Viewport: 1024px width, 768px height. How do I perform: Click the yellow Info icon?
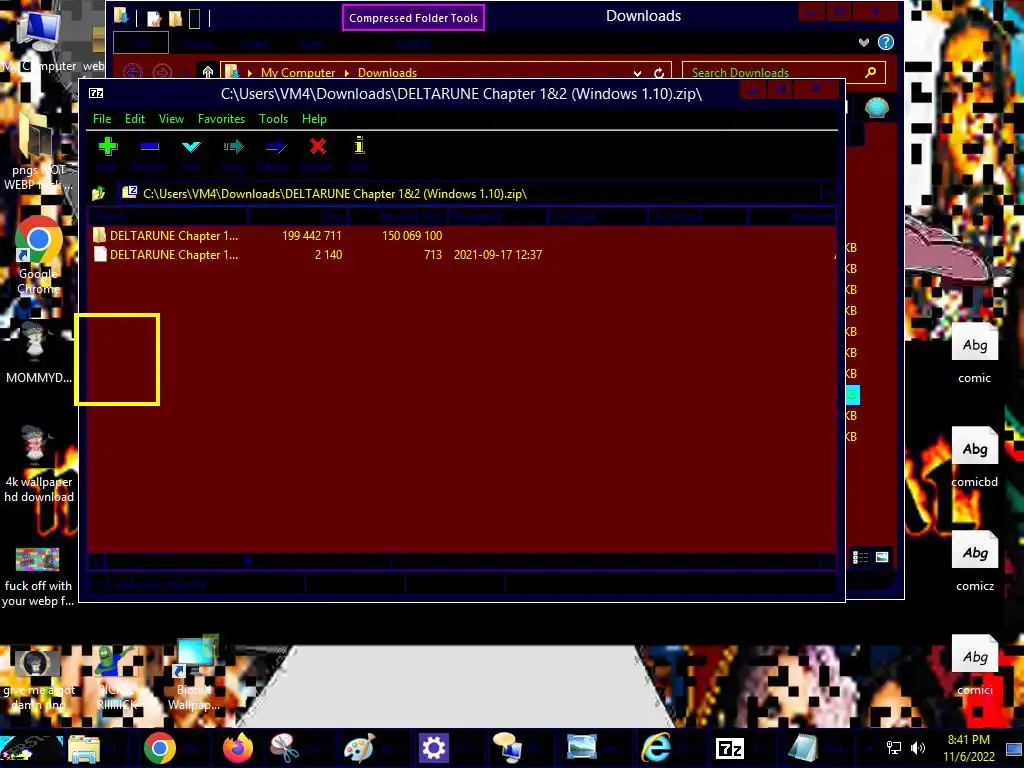[x=359, y=145]
